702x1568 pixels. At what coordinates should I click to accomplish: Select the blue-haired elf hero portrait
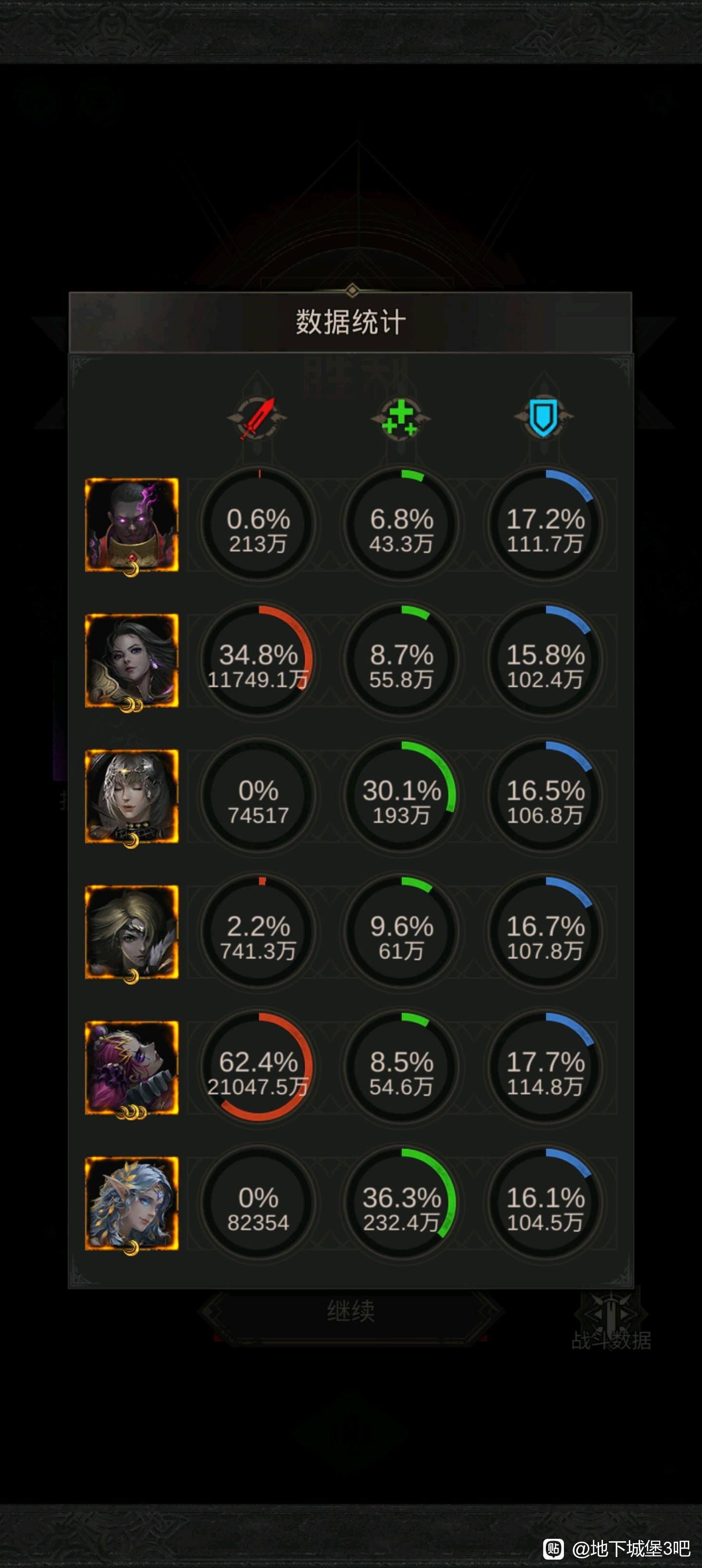(132, 1204)
